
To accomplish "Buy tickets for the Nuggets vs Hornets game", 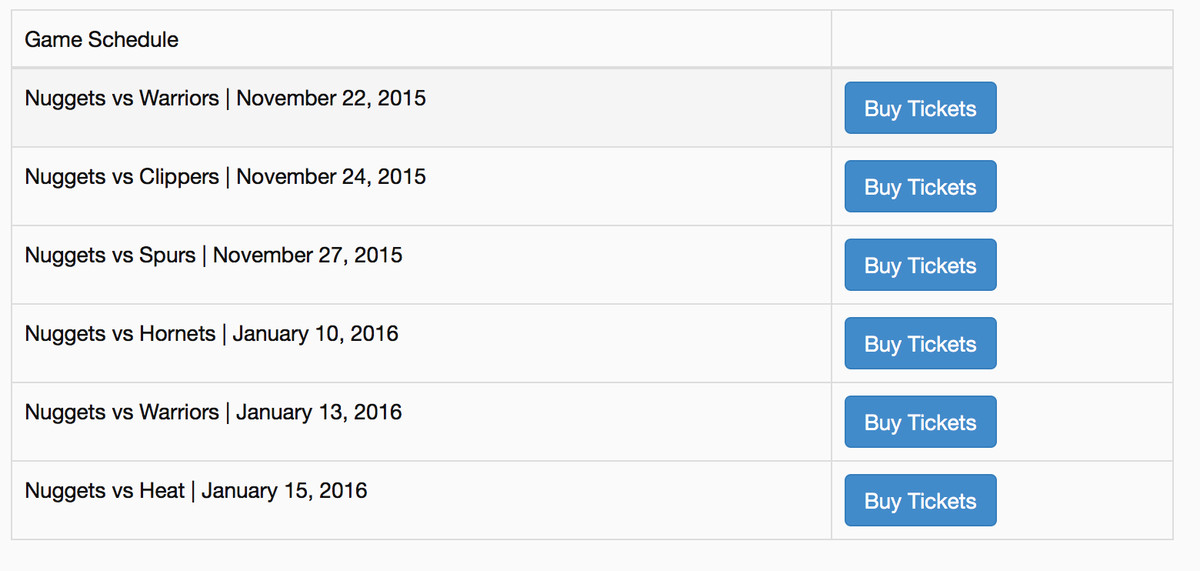I will [920, 343].
